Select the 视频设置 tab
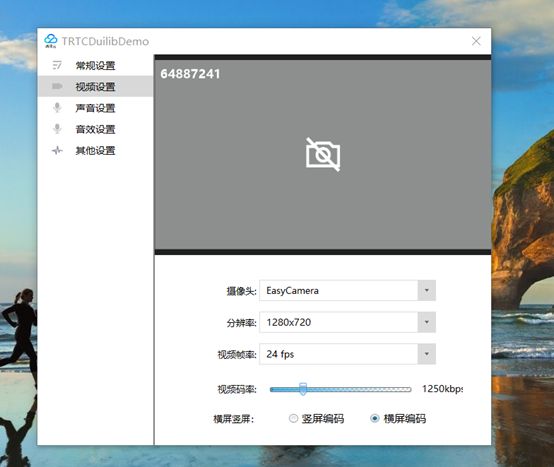Viewport: 554px width, 467px height. pos(95,87)
